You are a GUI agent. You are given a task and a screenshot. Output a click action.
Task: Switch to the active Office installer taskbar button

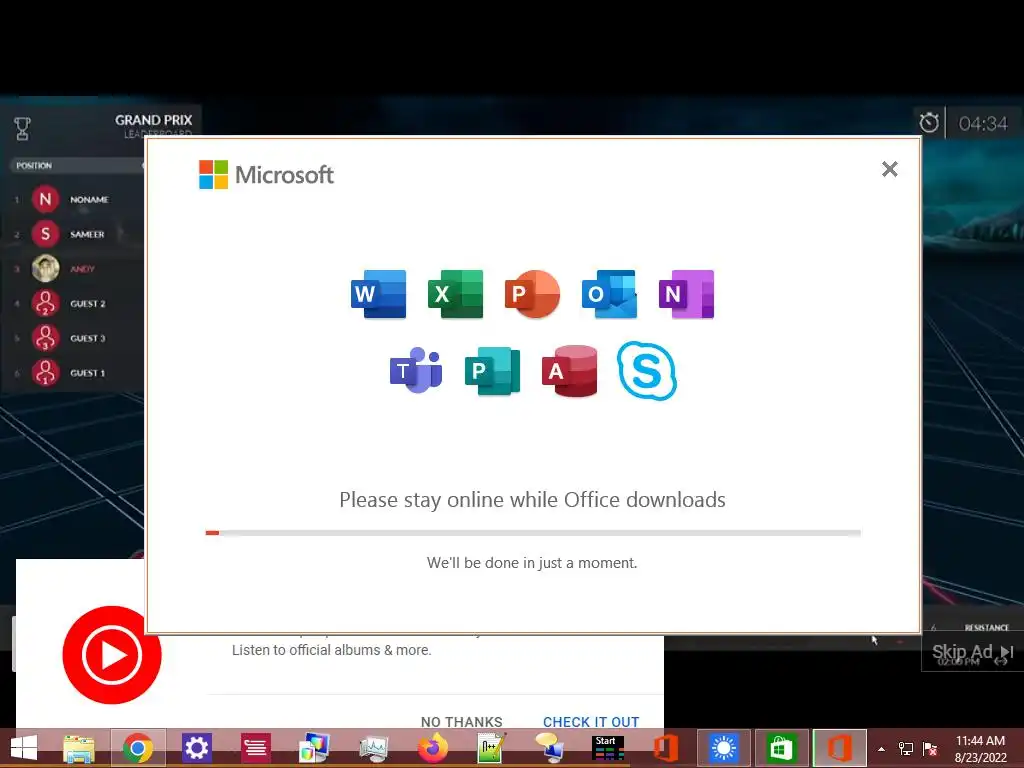[839, 748]
